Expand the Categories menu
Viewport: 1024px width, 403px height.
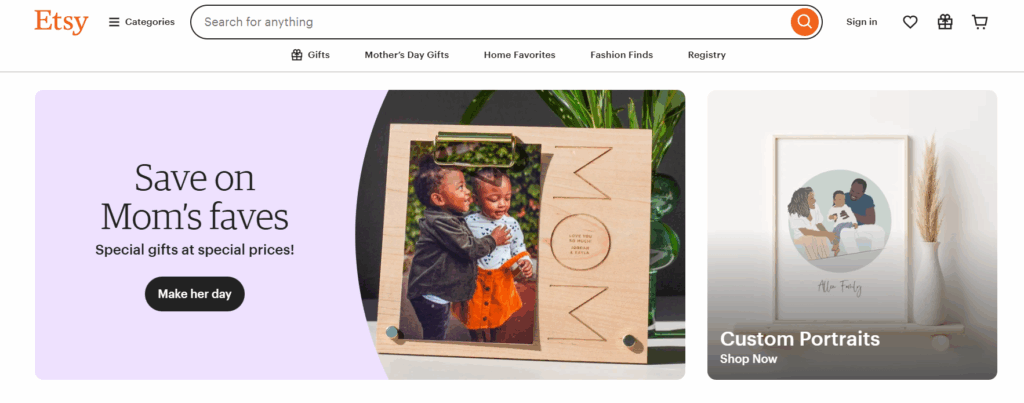pos(142,22)
